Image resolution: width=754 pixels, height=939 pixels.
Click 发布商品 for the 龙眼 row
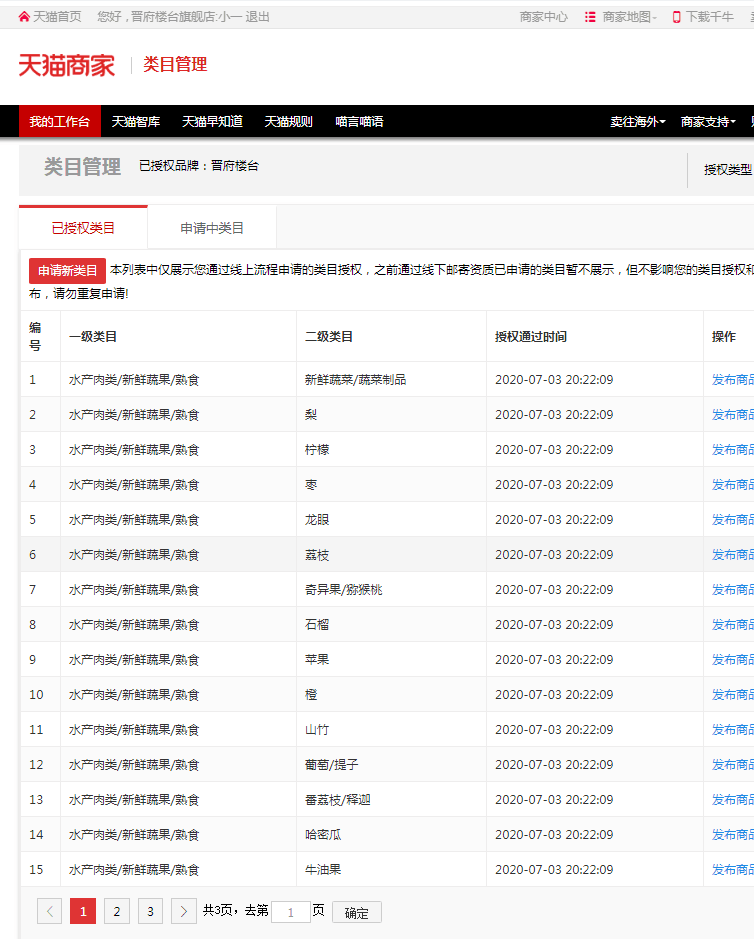(733, 520)
